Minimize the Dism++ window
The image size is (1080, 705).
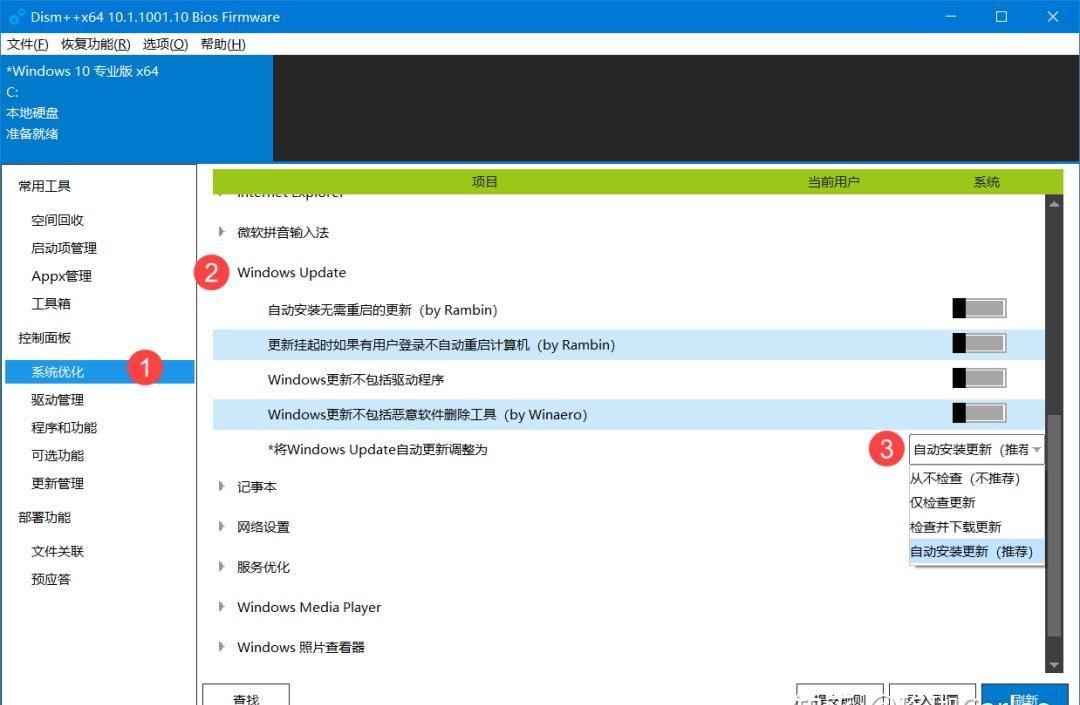coord(951,17)
